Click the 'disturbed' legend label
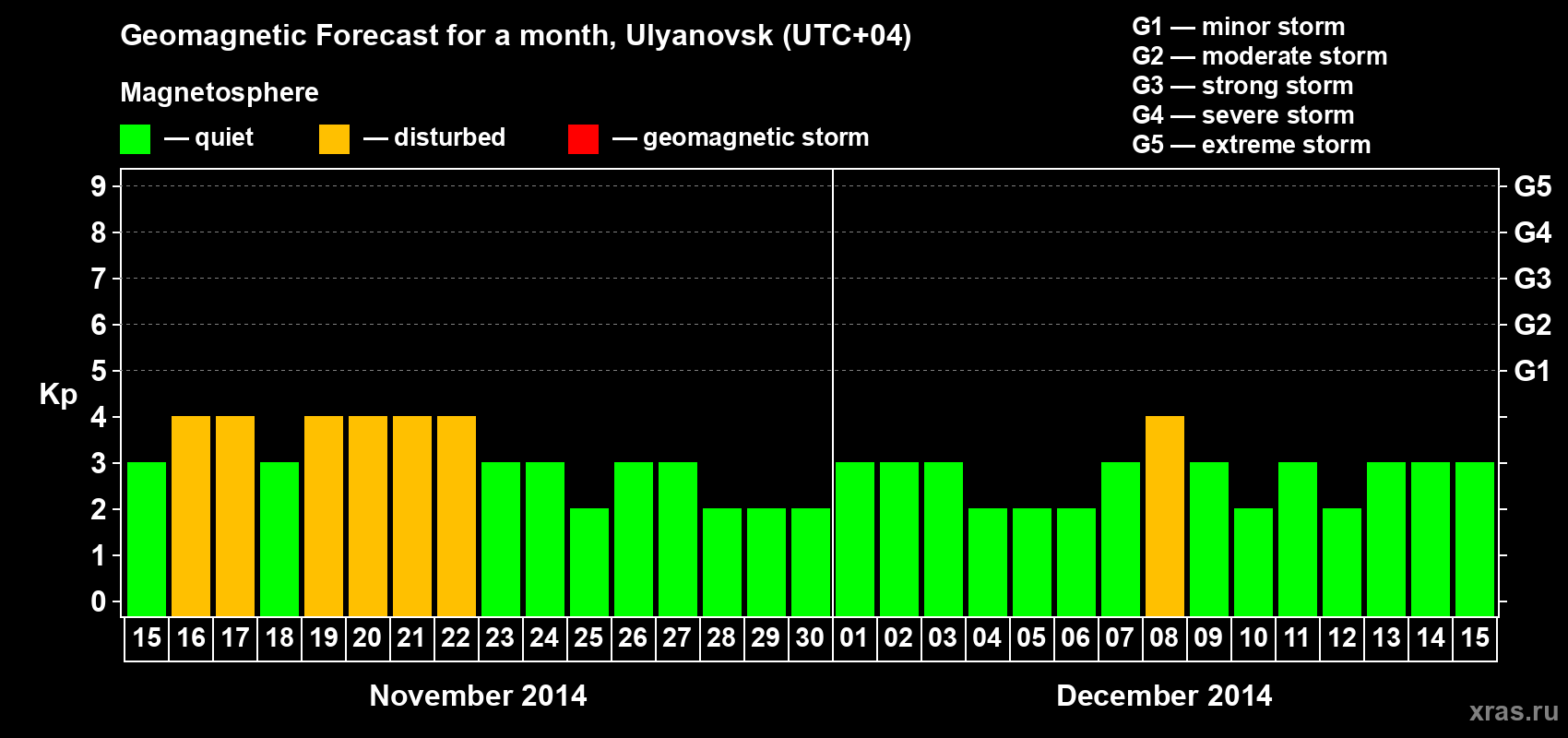Viewport: 1568px width, 738px height. [x=449, y=137]
